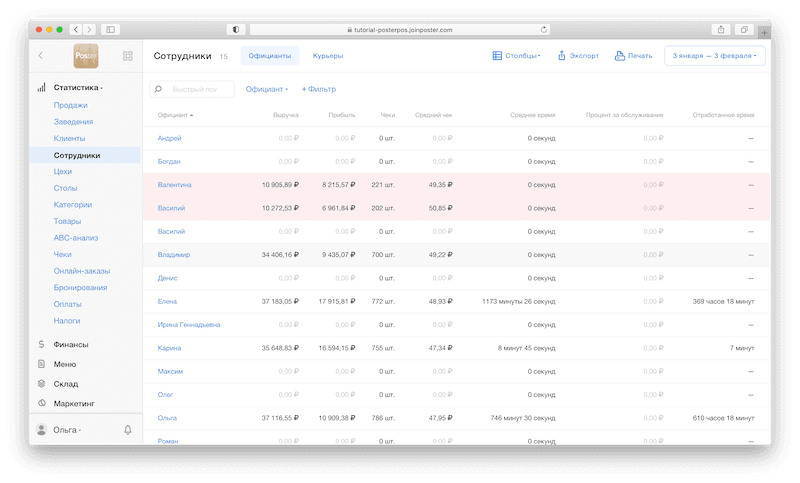Sort by Выручка column header

pyautogui.click(x=286, y=115)
